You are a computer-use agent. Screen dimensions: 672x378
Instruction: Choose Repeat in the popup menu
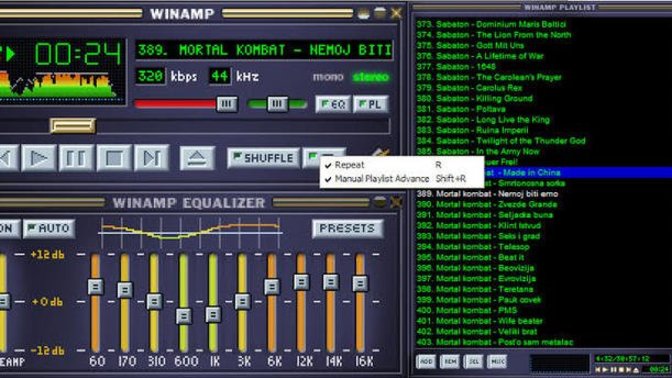(402, 165)
